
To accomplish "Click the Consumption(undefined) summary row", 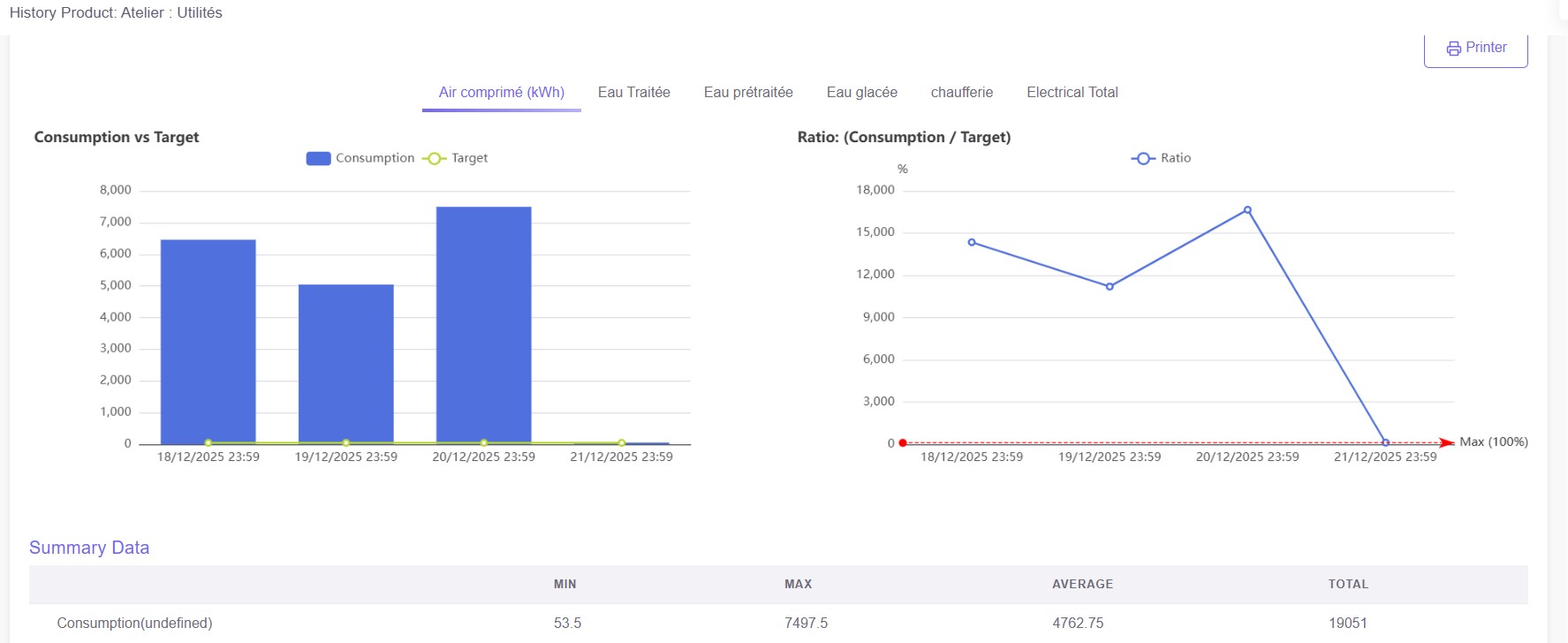I will (134, 623).
